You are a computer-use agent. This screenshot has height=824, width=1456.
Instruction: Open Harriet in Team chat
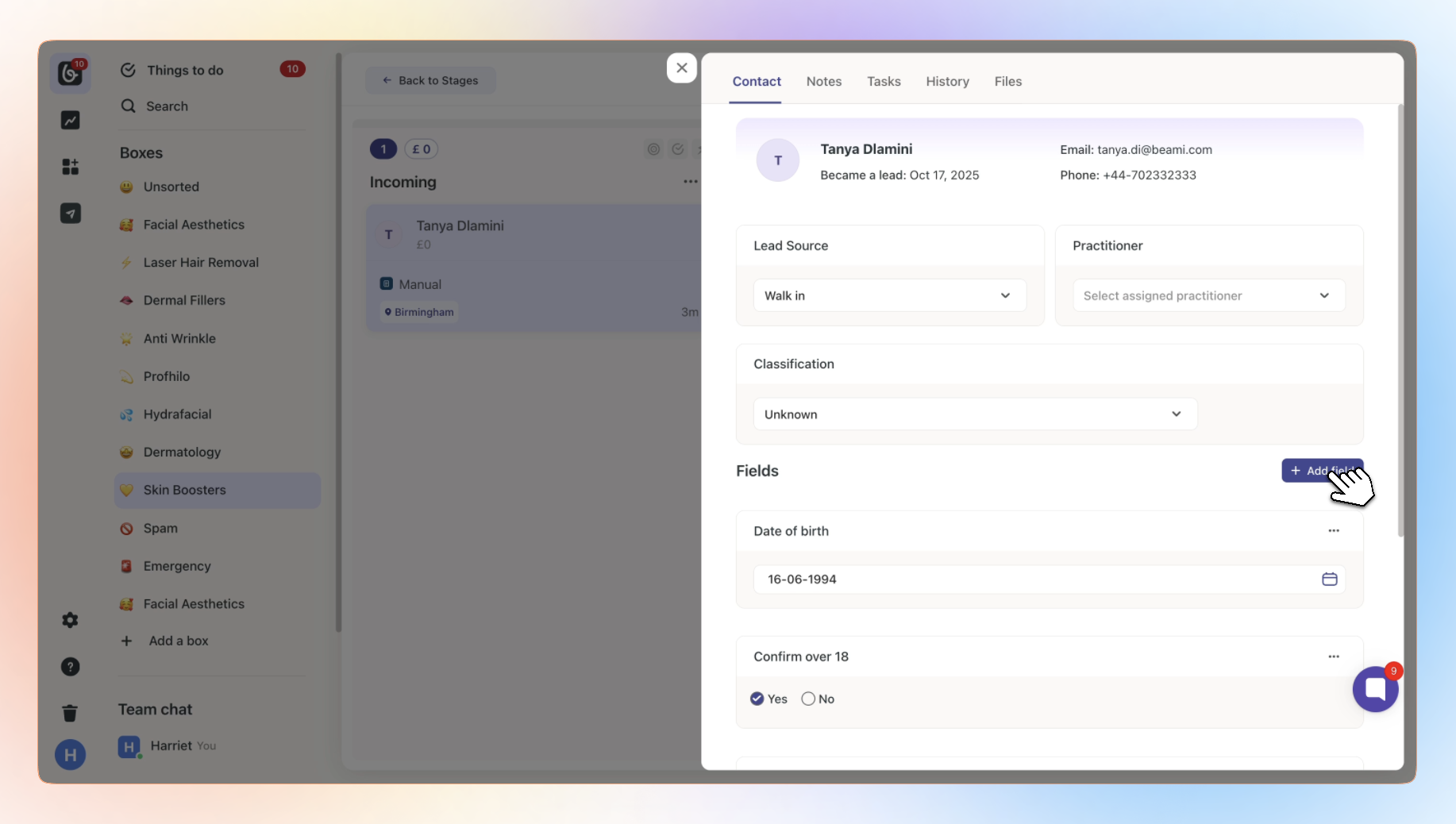click(x=168, y=746)
